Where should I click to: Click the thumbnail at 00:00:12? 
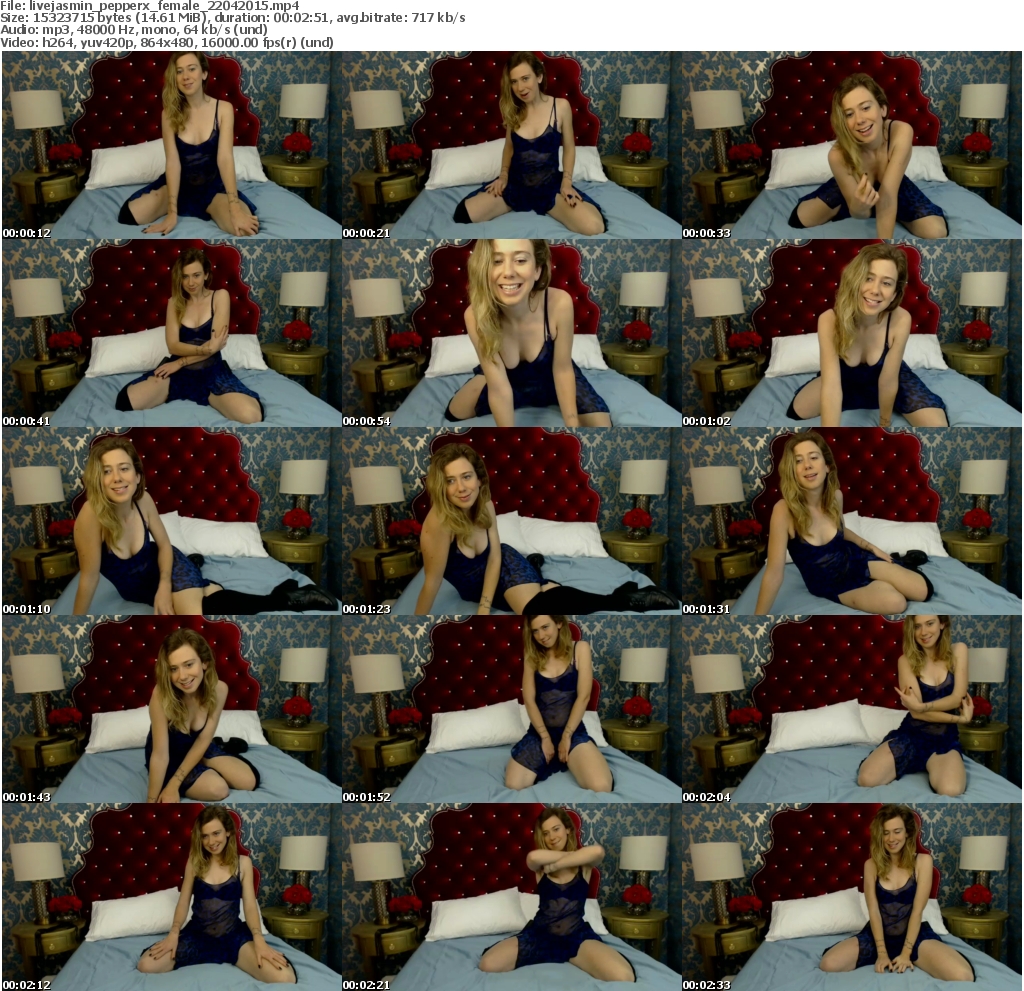pos(171,145)
